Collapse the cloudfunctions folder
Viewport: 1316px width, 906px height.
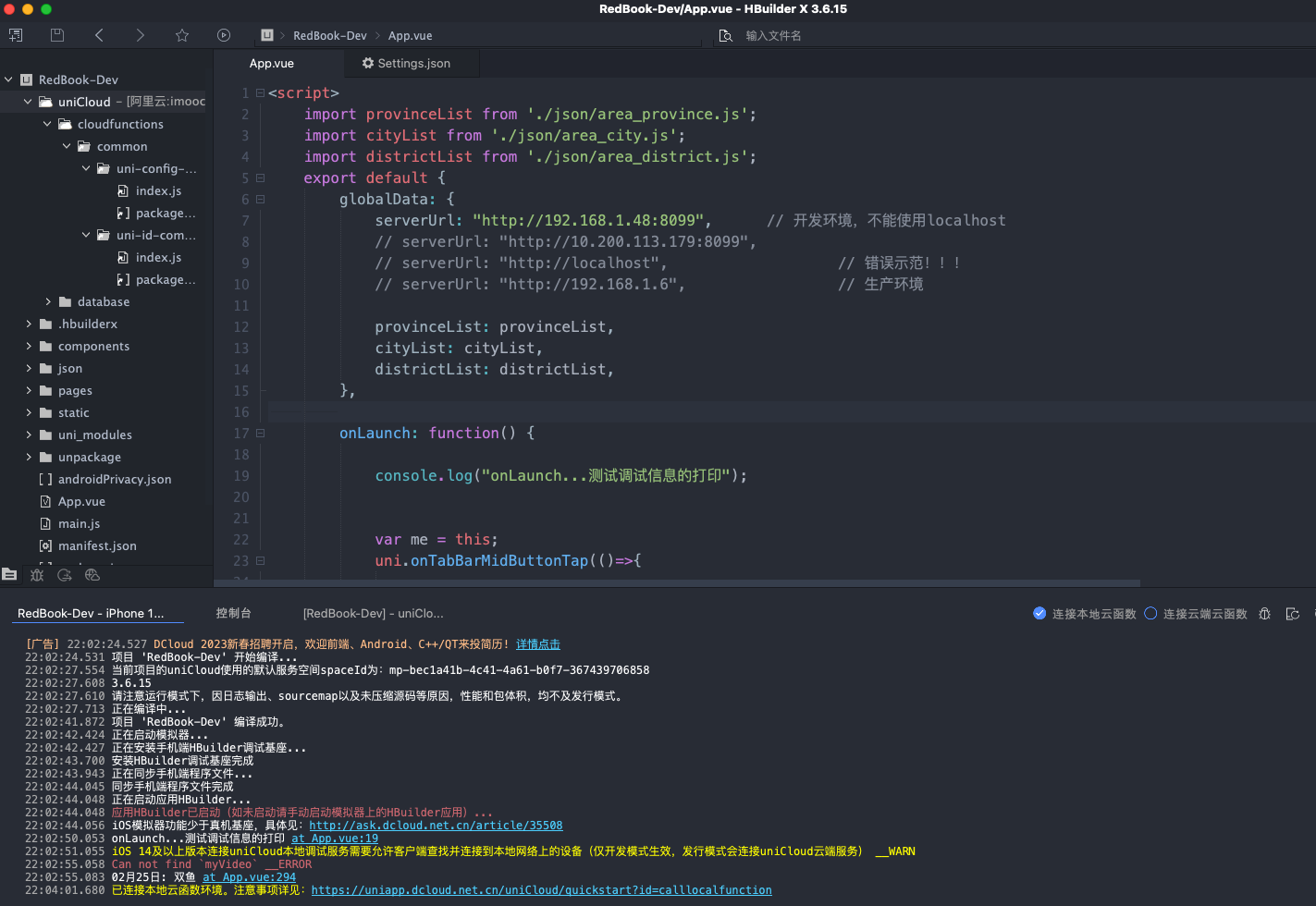point(47,124)
